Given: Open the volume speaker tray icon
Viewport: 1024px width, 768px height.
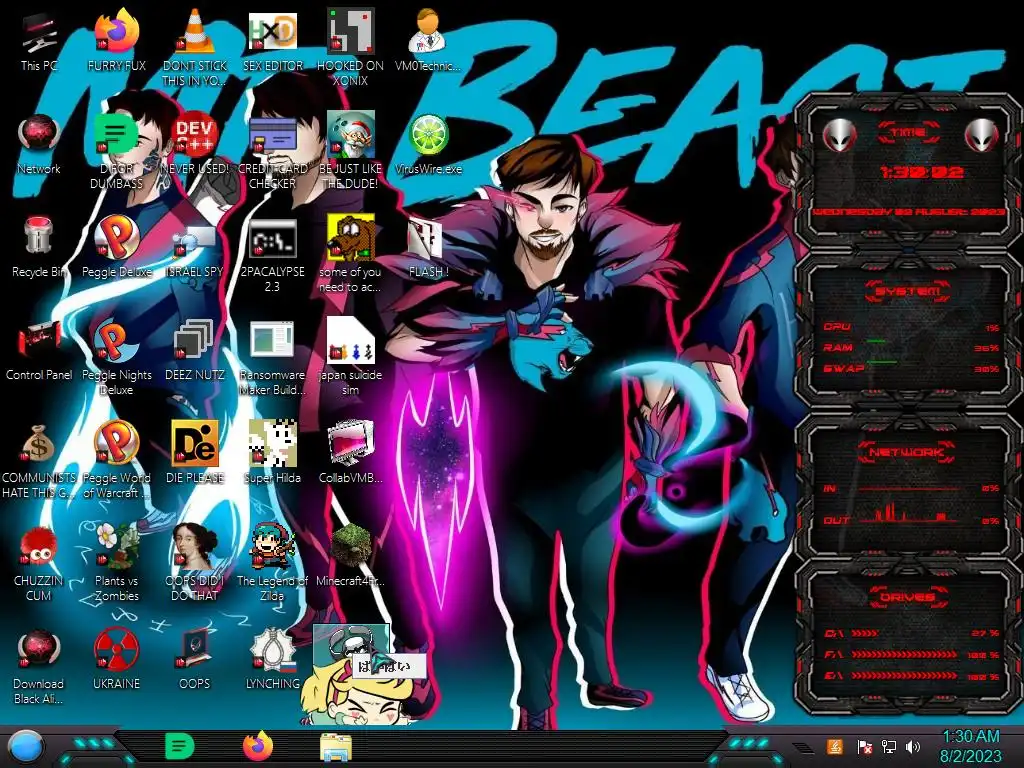Looking at the screenshot, I should [x=913, y=747].
